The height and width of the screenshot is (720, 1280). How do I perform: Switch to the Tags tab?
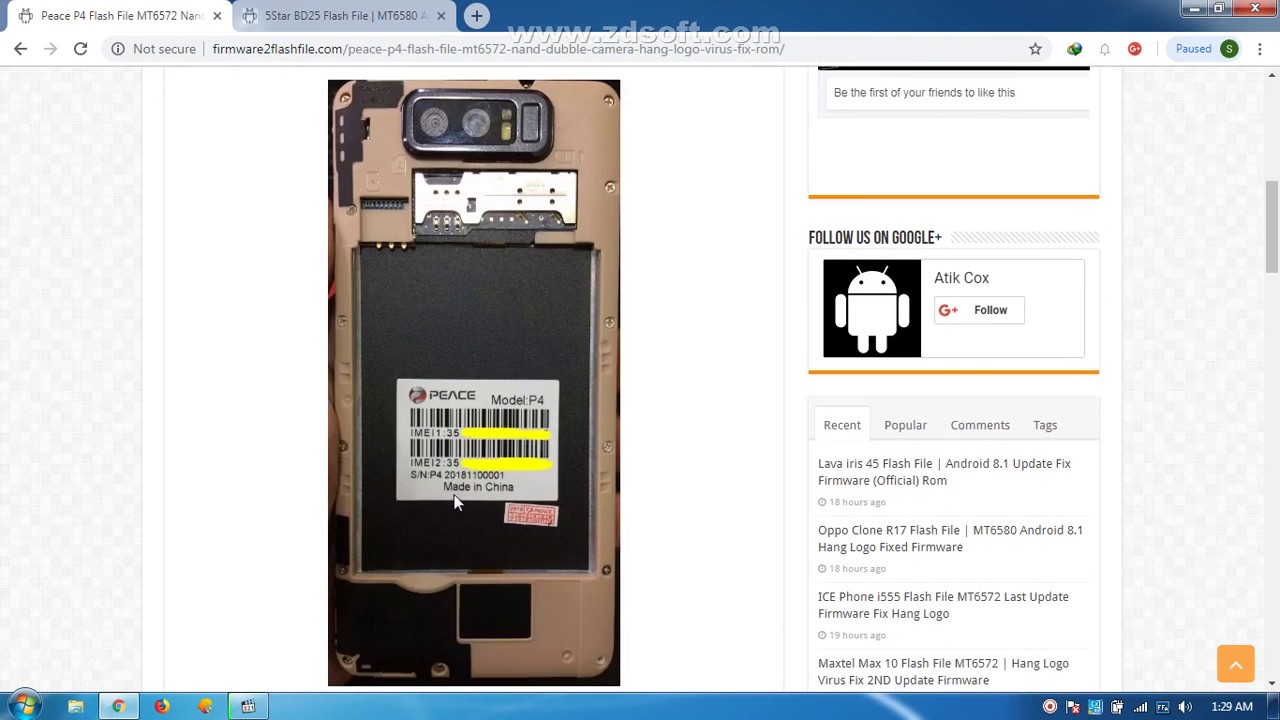pos(1045,425)
